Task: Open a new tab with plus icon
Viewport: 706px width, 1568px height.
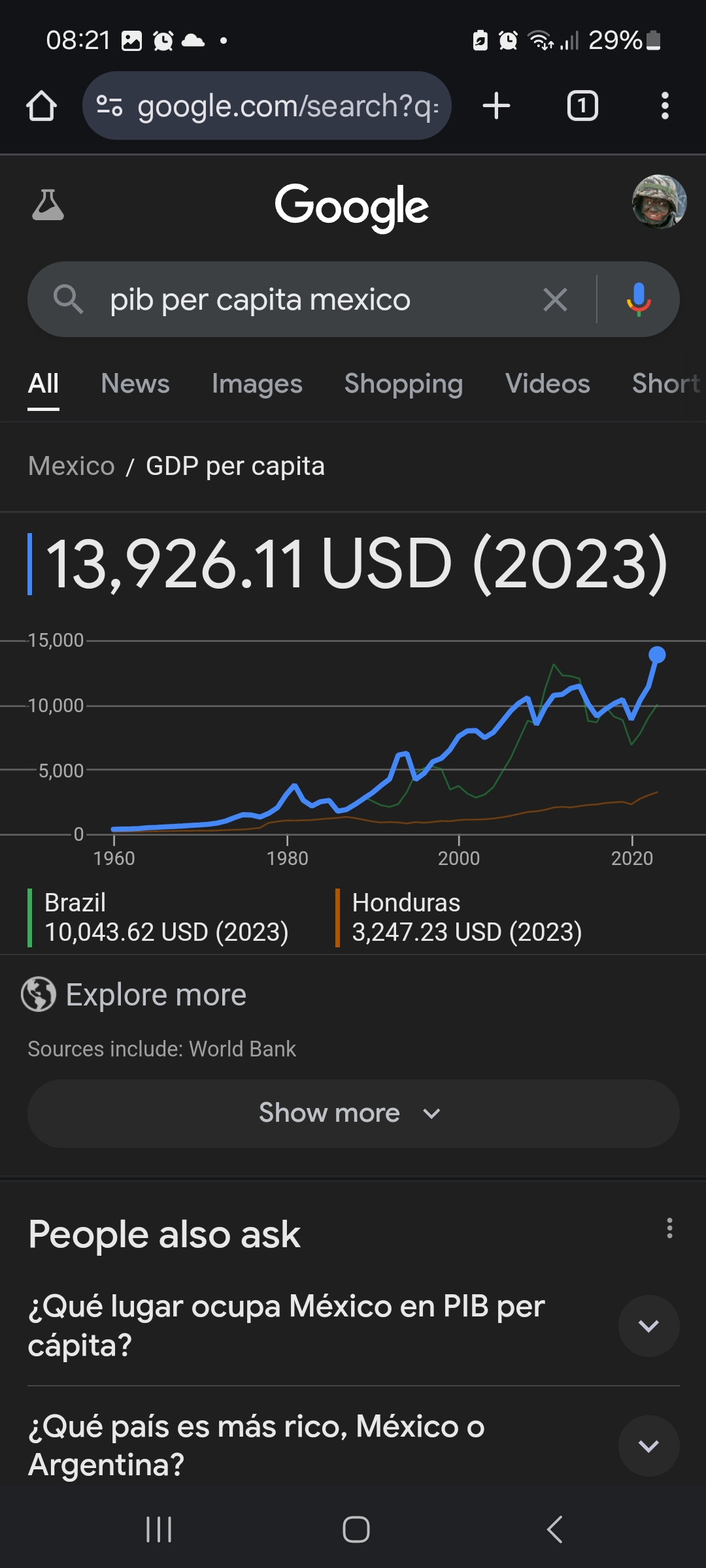Action: click(496, 106)
